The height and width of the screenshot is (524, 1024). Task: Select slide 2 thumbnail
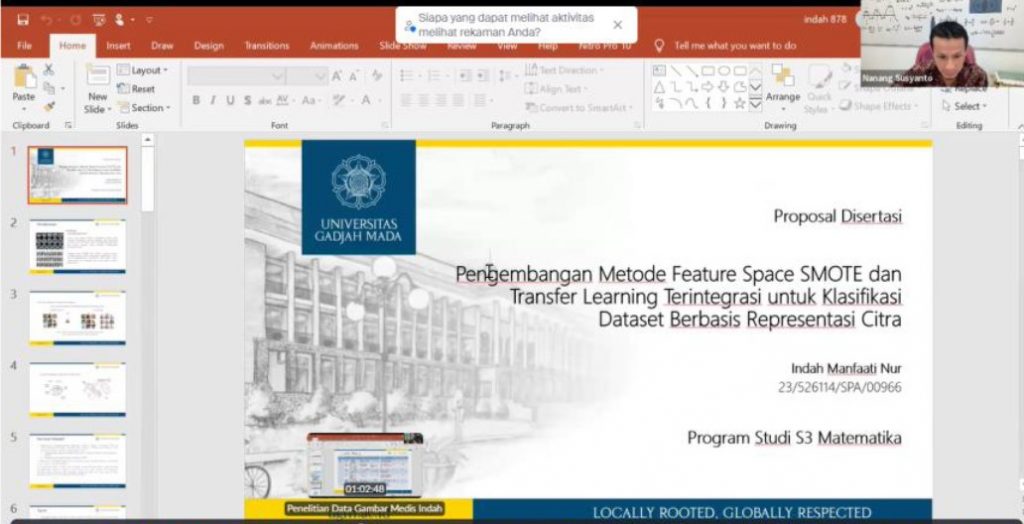click(78, 247)
